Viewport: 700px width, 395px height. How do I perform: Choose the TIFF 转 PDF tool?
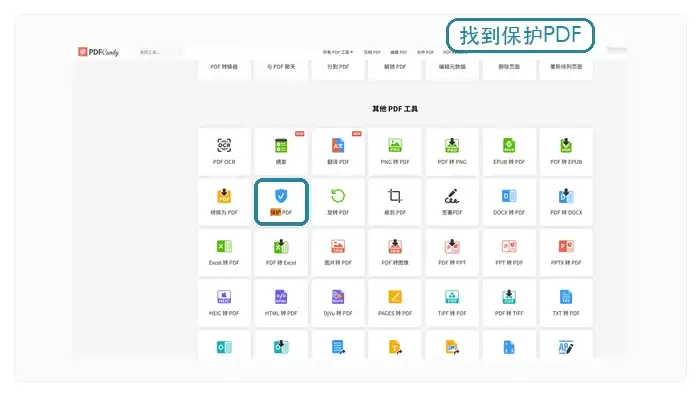pos(452,303)
